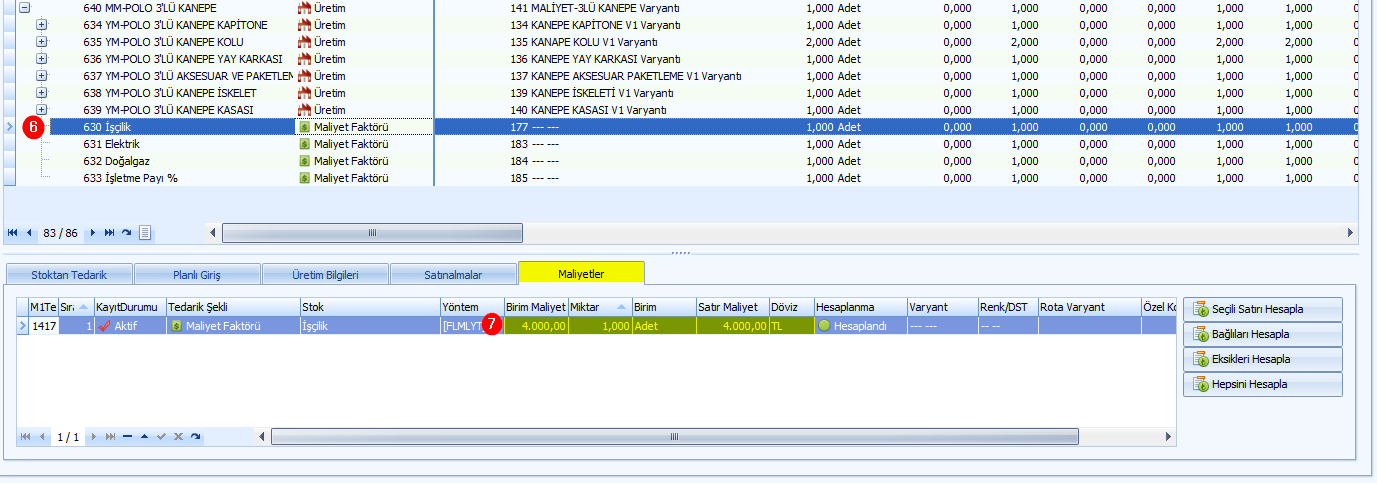Open the list view icon next to 83 / 86
1377x483 pixels.
(x=145, y=232)
